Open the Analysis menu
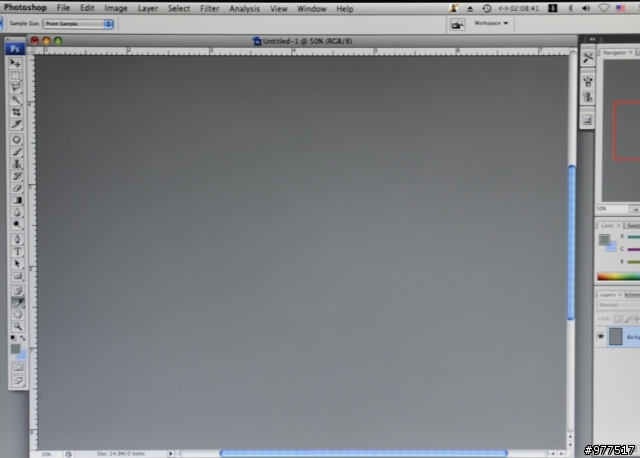 pos(244,9)
